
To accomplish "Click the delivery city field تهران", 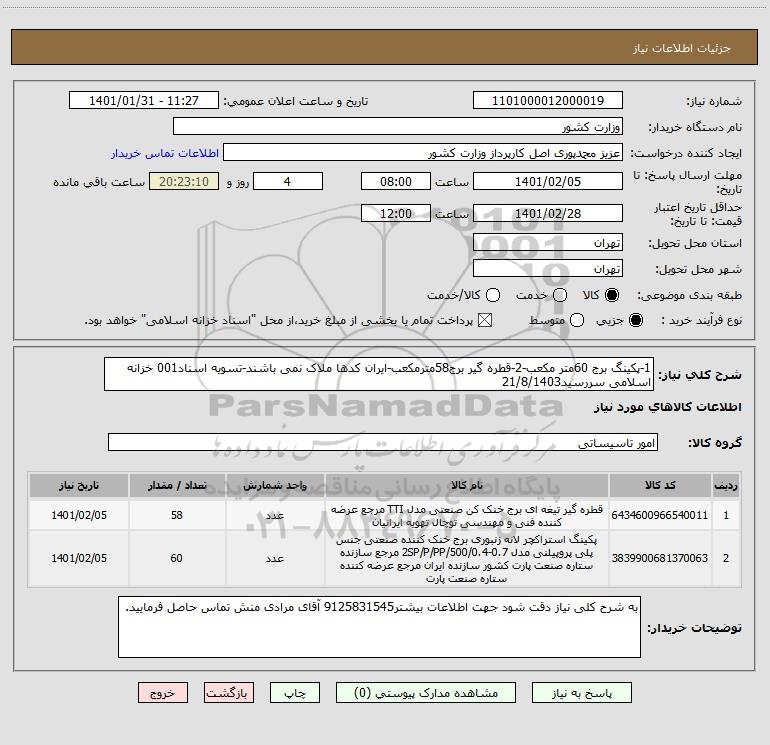I will (548, 268).
